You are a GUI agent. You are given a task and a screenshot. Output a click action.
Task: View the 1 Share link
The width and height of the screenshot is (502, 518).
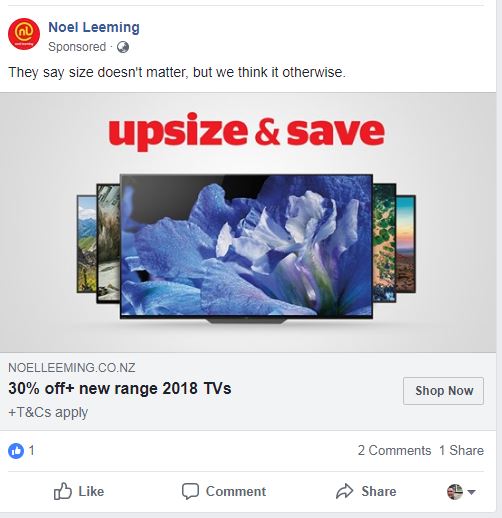[461, 450]
